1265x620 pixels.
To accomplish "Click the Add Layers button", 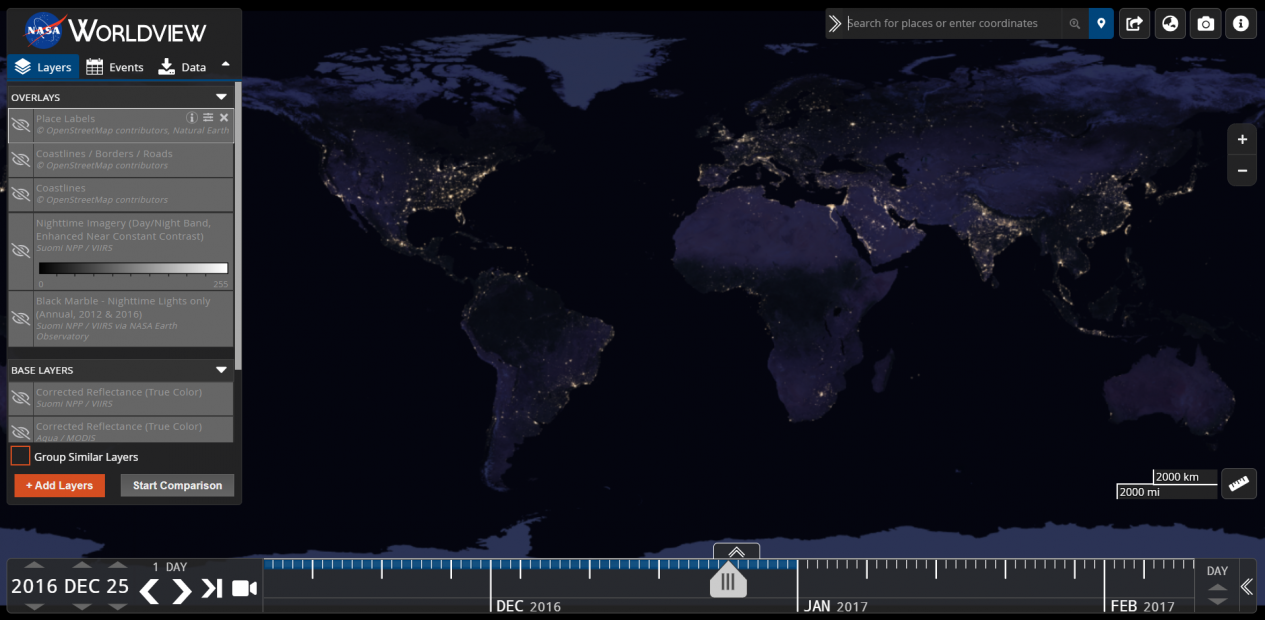I will [x=59, y=485].
